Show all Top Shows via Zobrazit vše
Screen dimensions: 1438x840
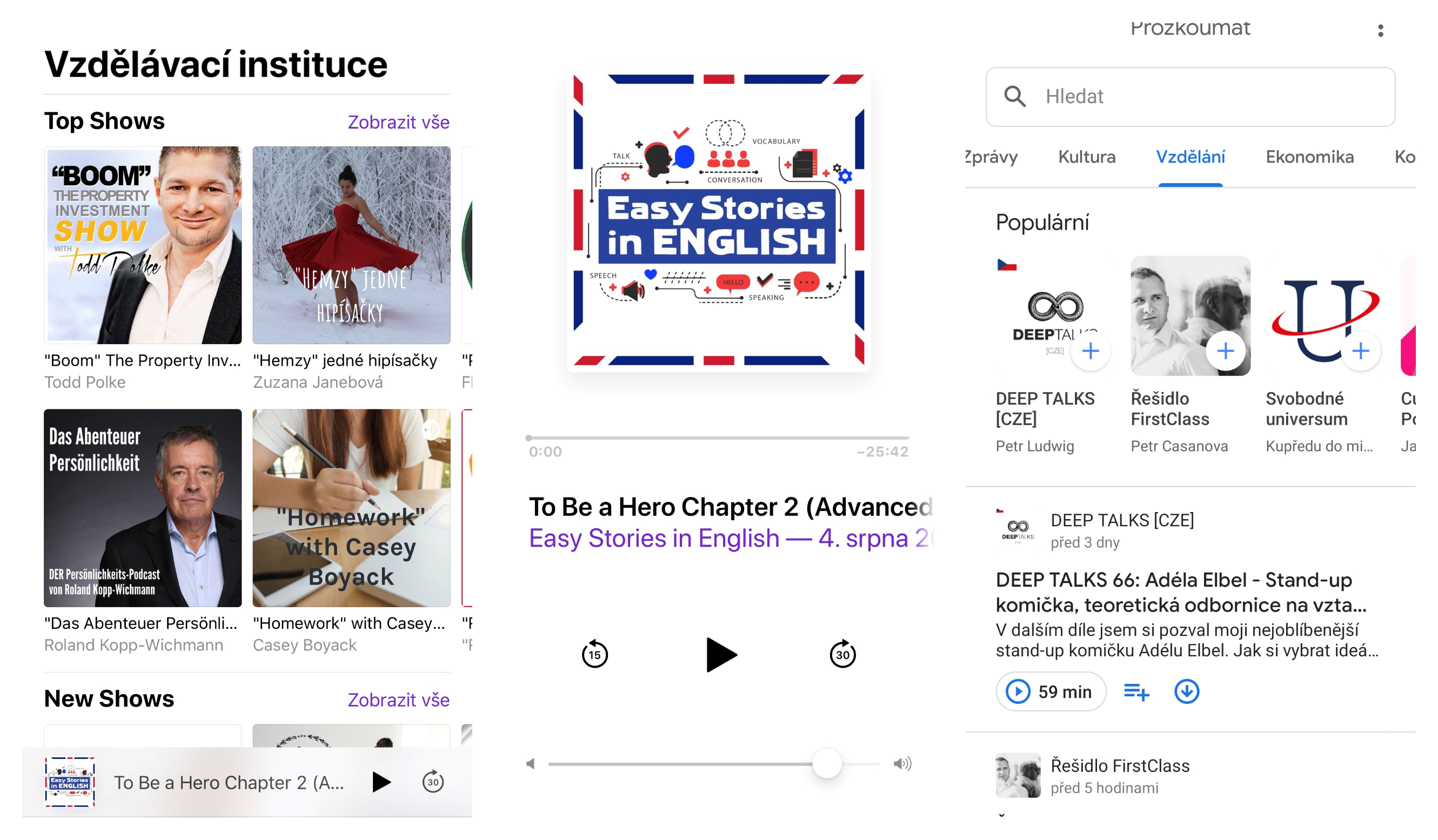(398, 122)
